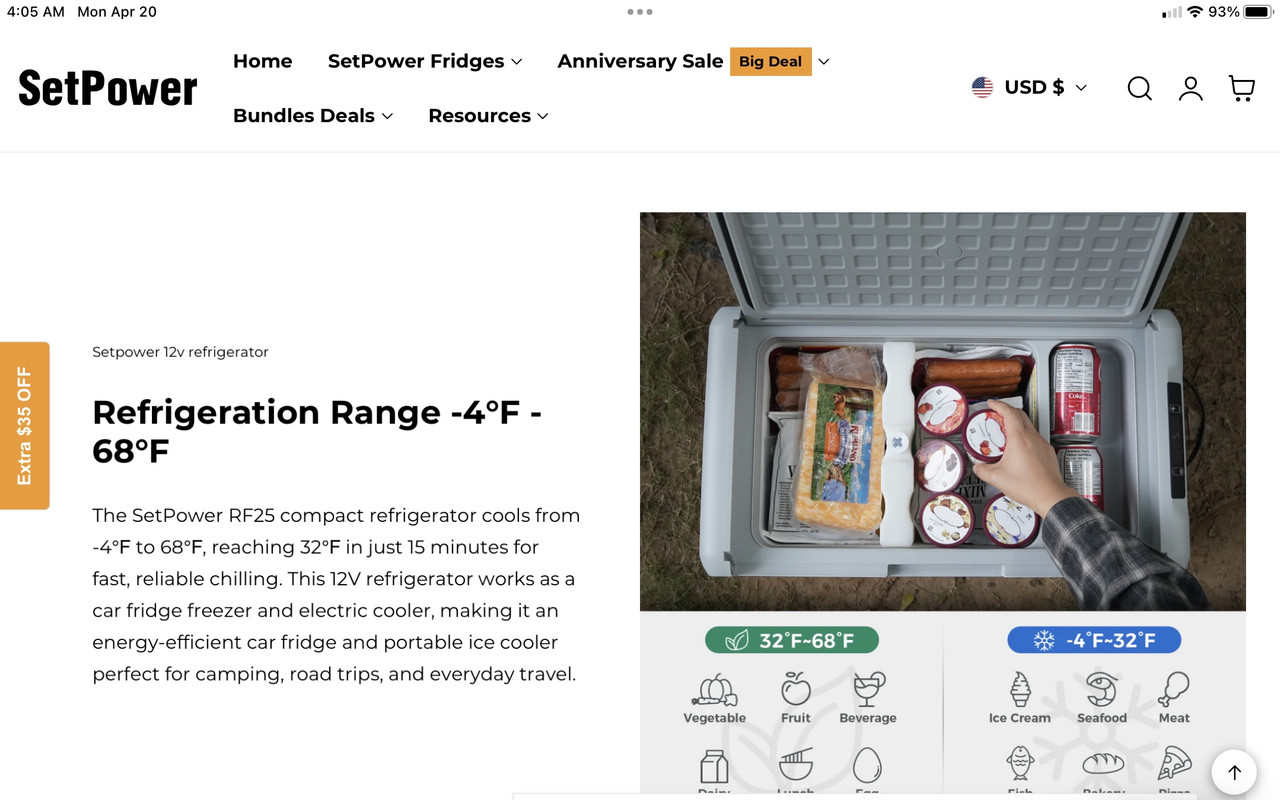The height and width of the screenshot is (800, 1280).
Task: Click the US flag currency icon
Action: [x=982, y=87]
